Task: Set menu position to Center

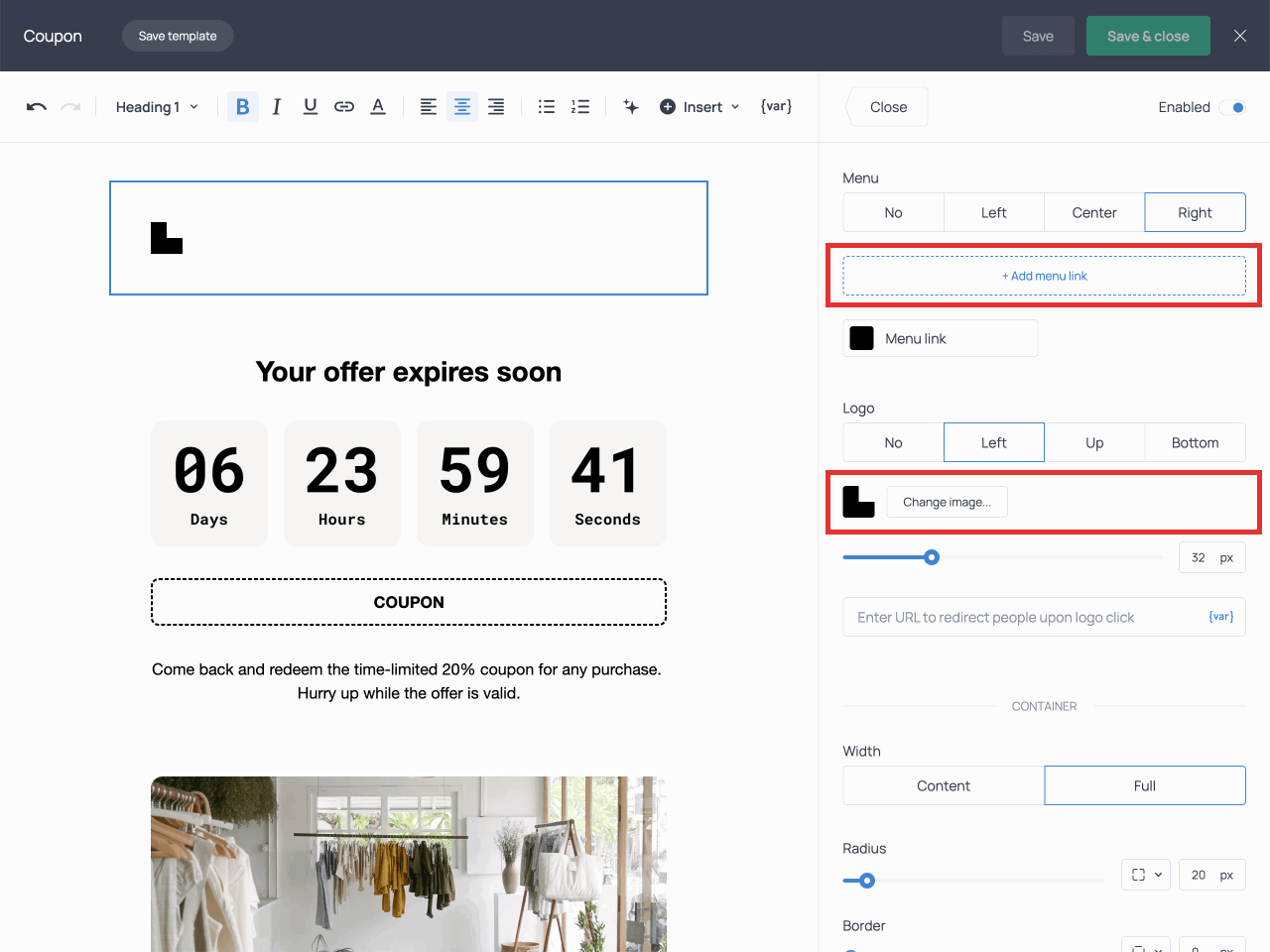Action: 1093,212
